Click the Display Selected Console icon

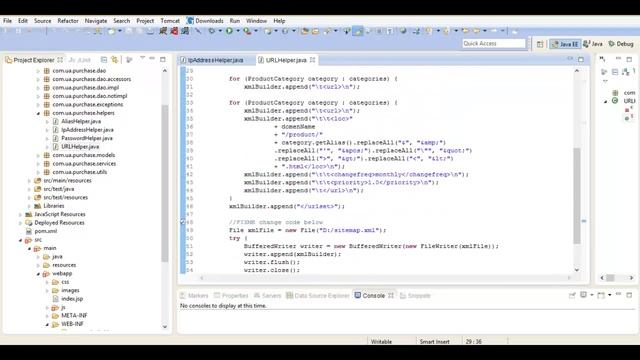584,295
